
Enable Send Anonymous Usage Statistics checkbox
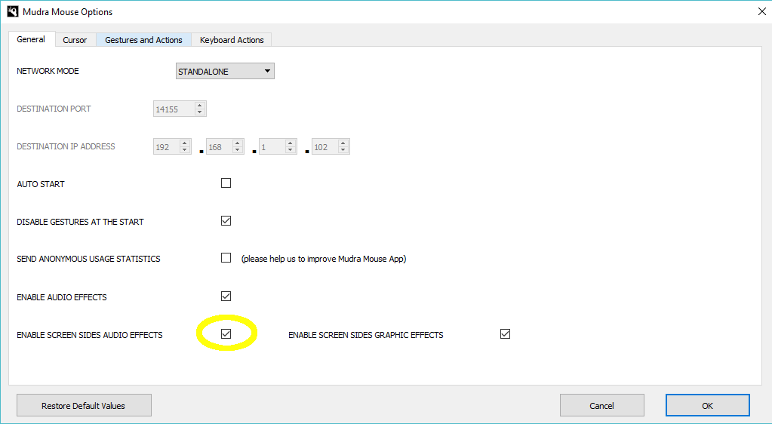coord(226,258)
